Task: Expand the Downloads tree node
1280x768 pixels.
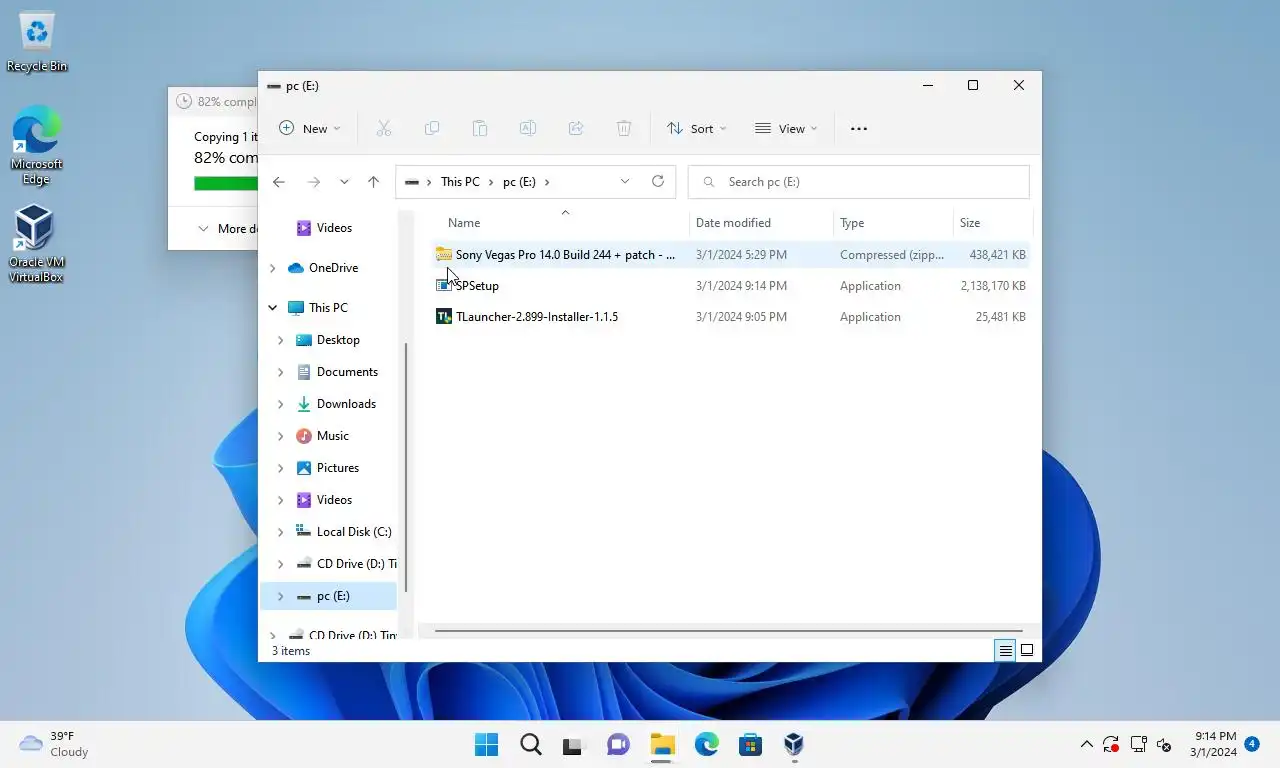Action: pos(280,404)
